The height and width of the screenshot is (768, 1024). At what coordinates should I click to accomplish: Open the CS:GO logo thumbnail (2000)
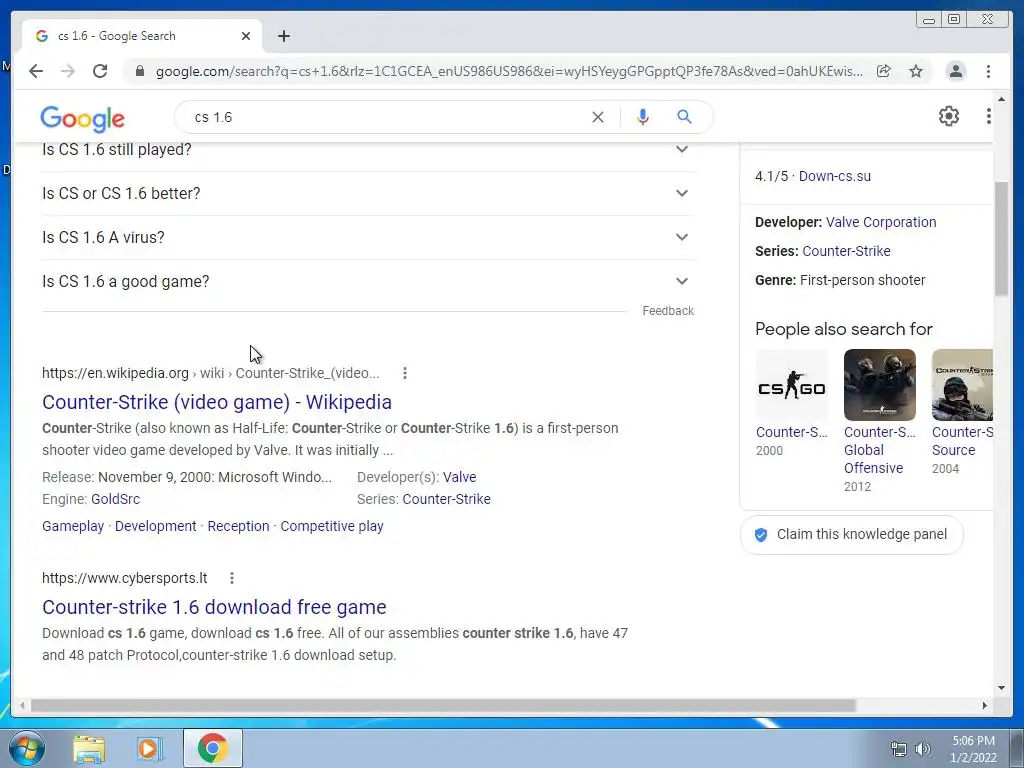point(792,385)
